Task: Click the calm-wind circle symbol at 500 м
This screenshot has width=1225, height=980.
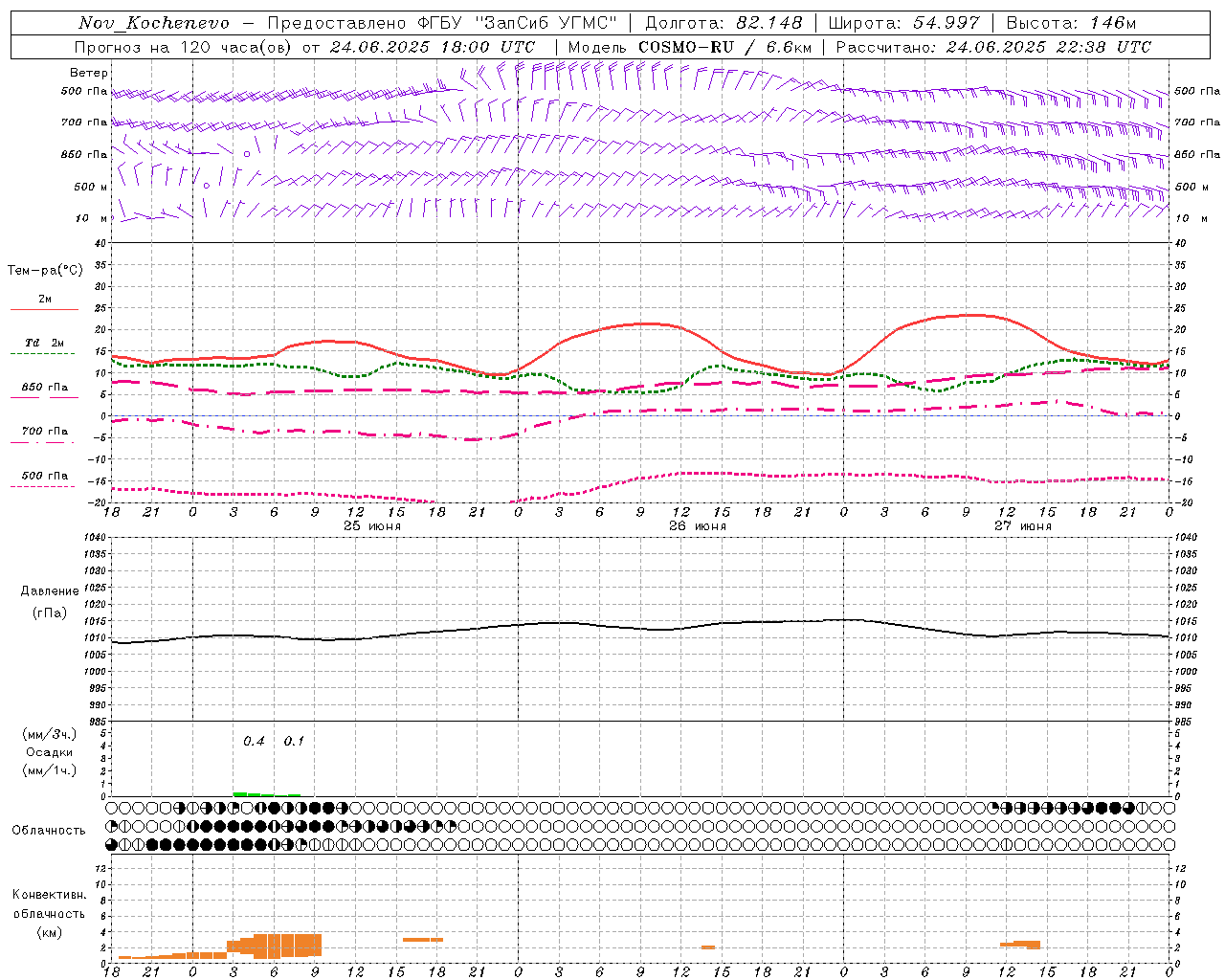Action: 206,186
